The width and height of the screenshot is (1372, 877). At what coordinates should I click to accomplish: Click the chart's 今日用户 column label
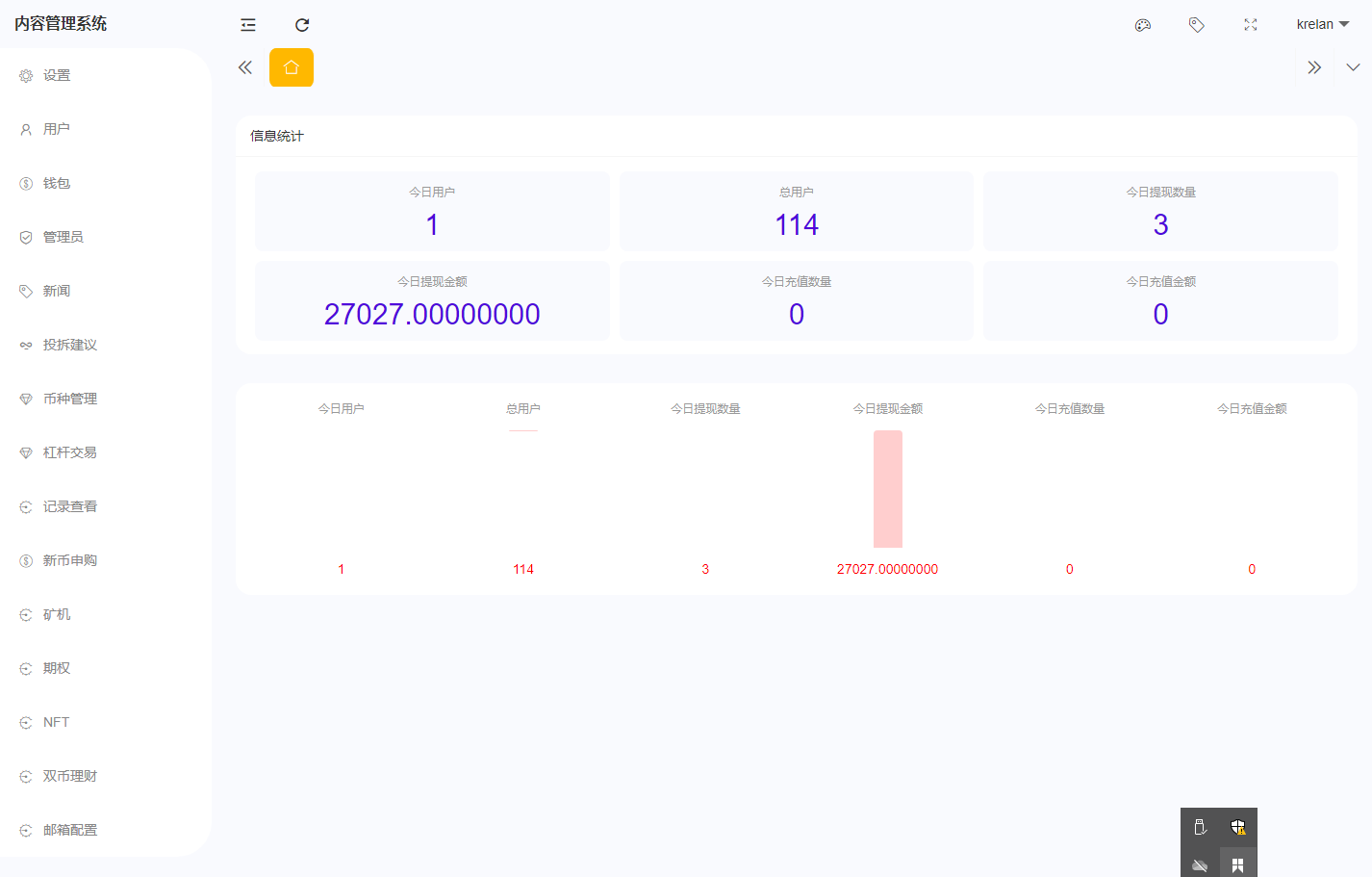pyautogui.click(x=341, y=408)
